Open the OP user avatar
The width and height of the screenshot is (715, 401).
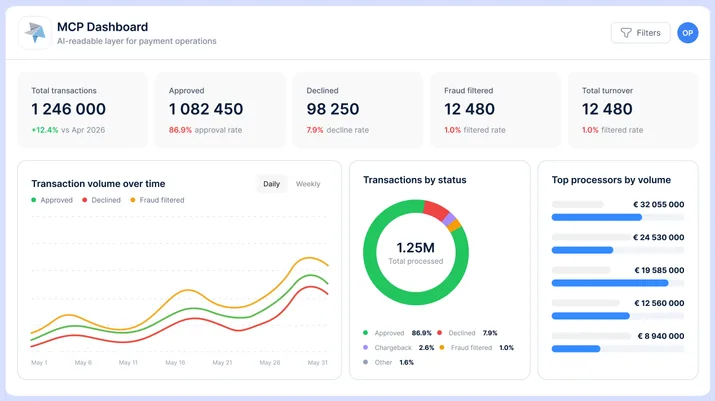click(688, 33)
